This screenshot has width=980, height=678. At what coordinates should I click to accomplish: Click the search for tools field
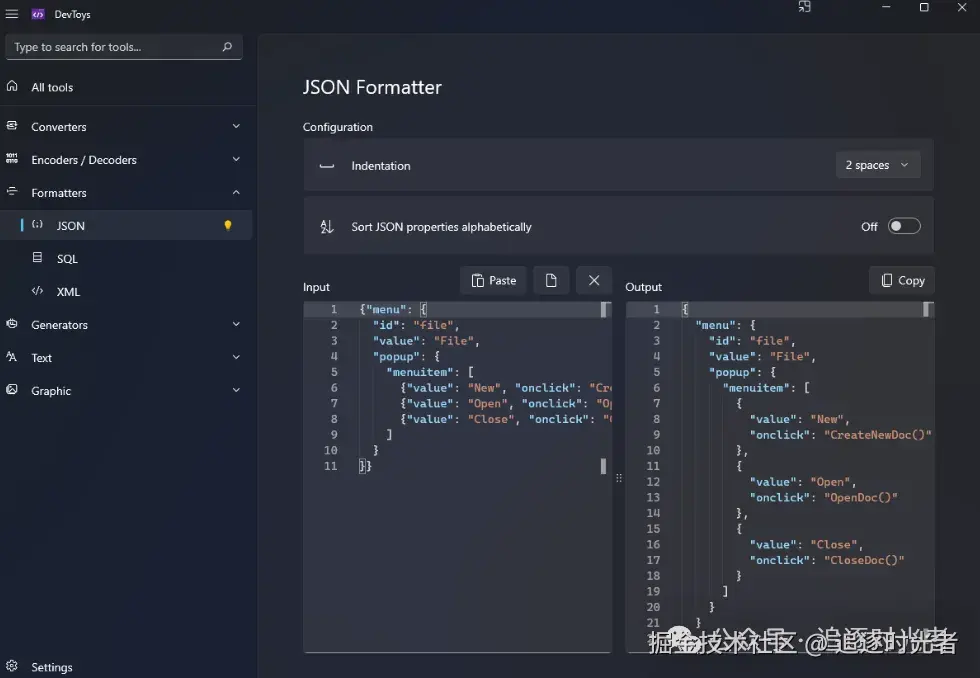point(124,47)
